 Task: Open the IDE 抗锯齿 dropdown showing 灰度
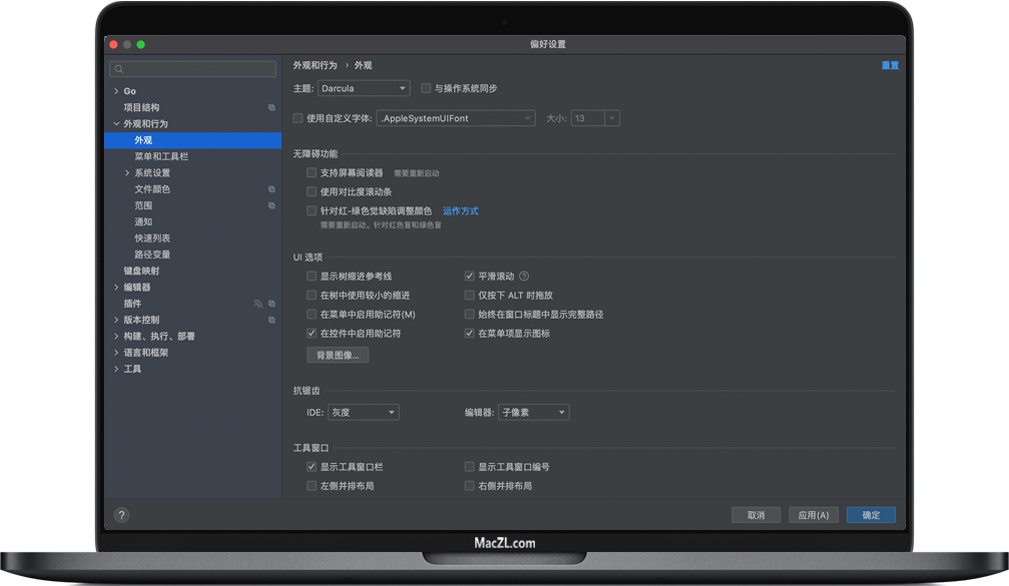[363, 412]
